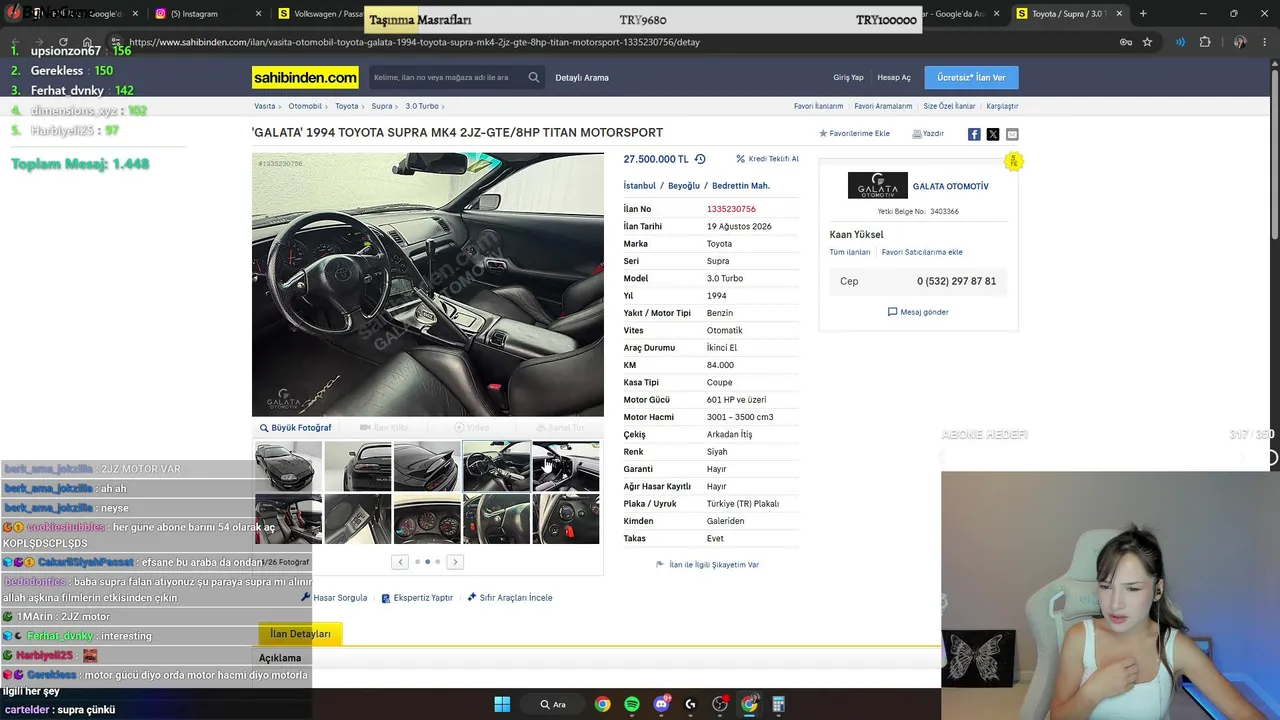Open the Galata Otomotiv store logo

(x=878, y=186)
